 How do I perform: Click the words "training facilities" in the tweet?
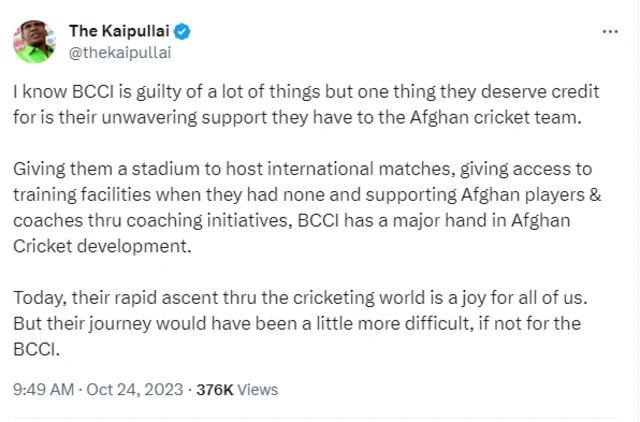[x=73, y=192]
